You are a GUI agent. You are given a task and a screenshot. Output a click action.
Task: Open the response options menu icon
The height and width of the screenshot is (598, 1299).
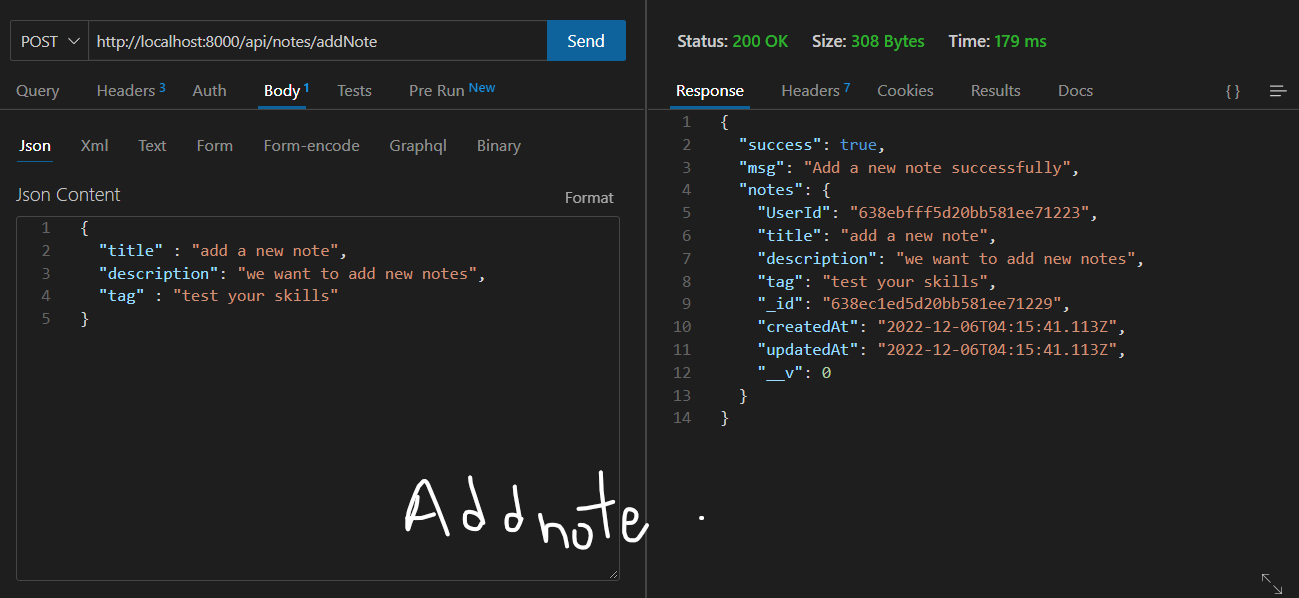click(1277, 90)
